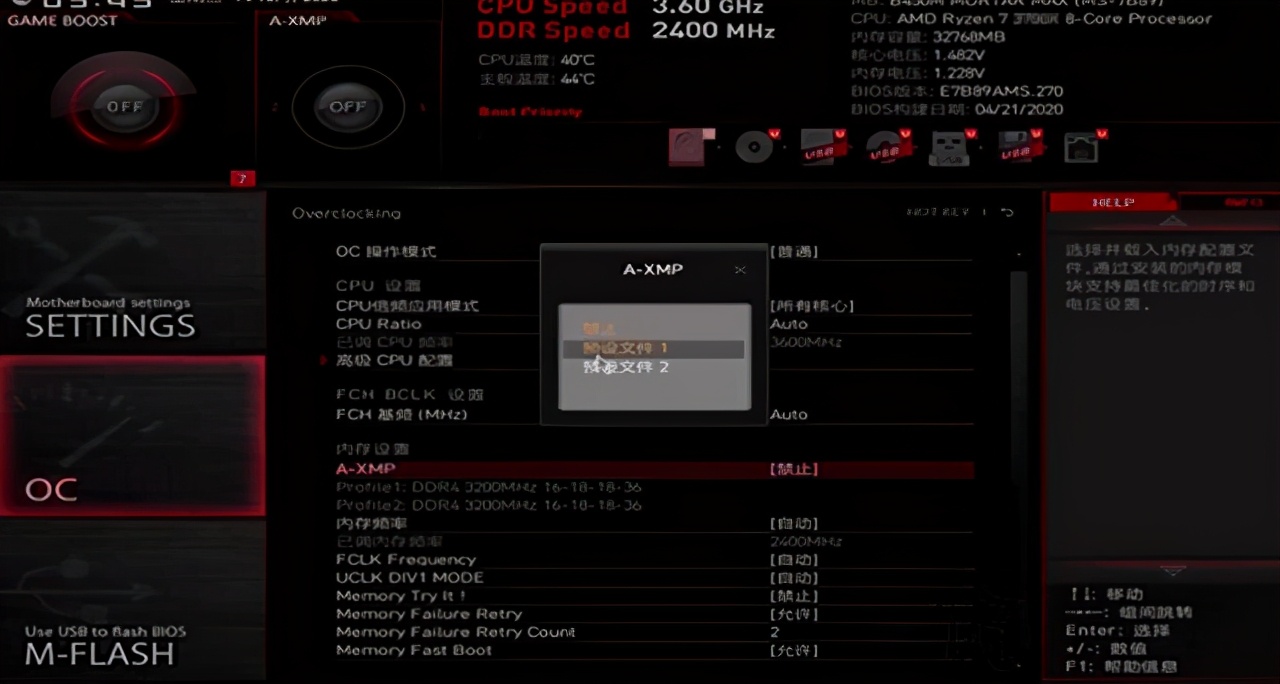Open the A-XMP value dropdown in the list
Screen dimensions: 1280x684
pyautogui.click(x=794, y=469)
